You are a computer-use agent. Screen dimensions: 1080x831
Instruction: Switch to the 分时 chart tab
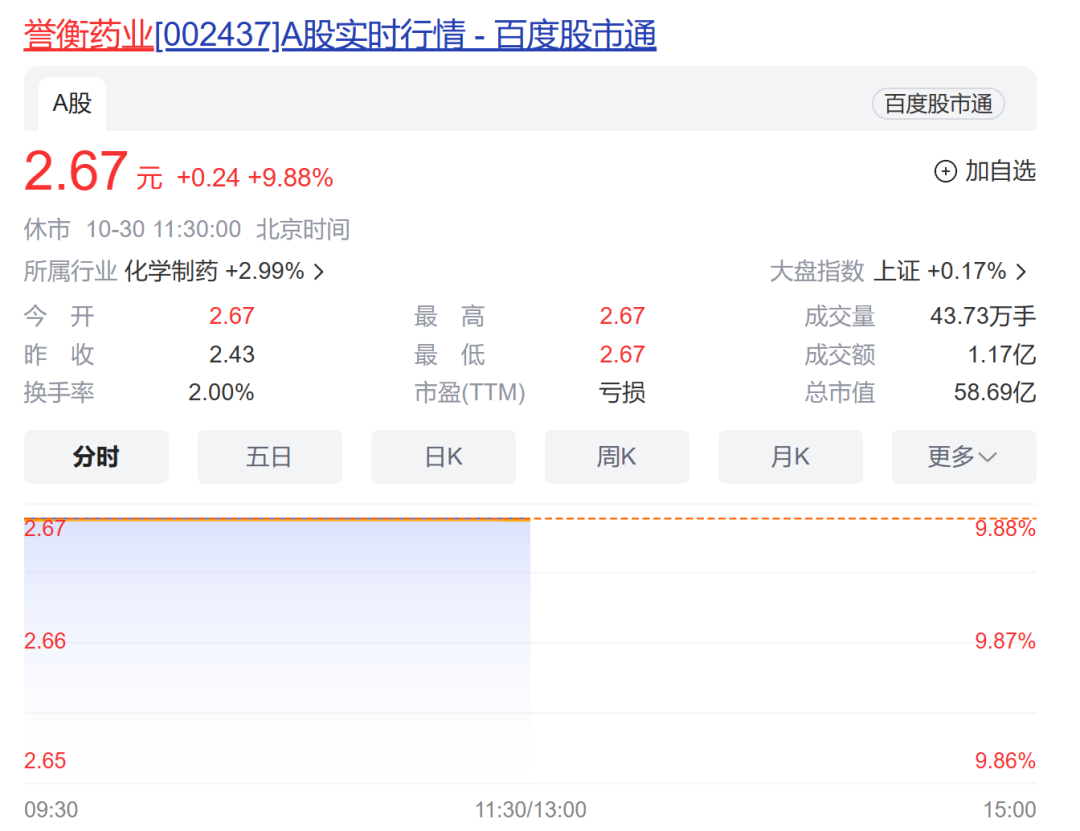pos(96,457)
